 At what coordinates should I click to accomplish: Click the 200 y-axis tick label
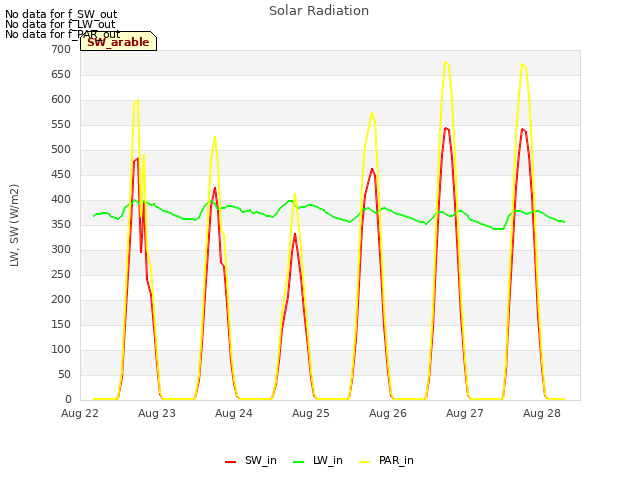click(x=61, y=300)
